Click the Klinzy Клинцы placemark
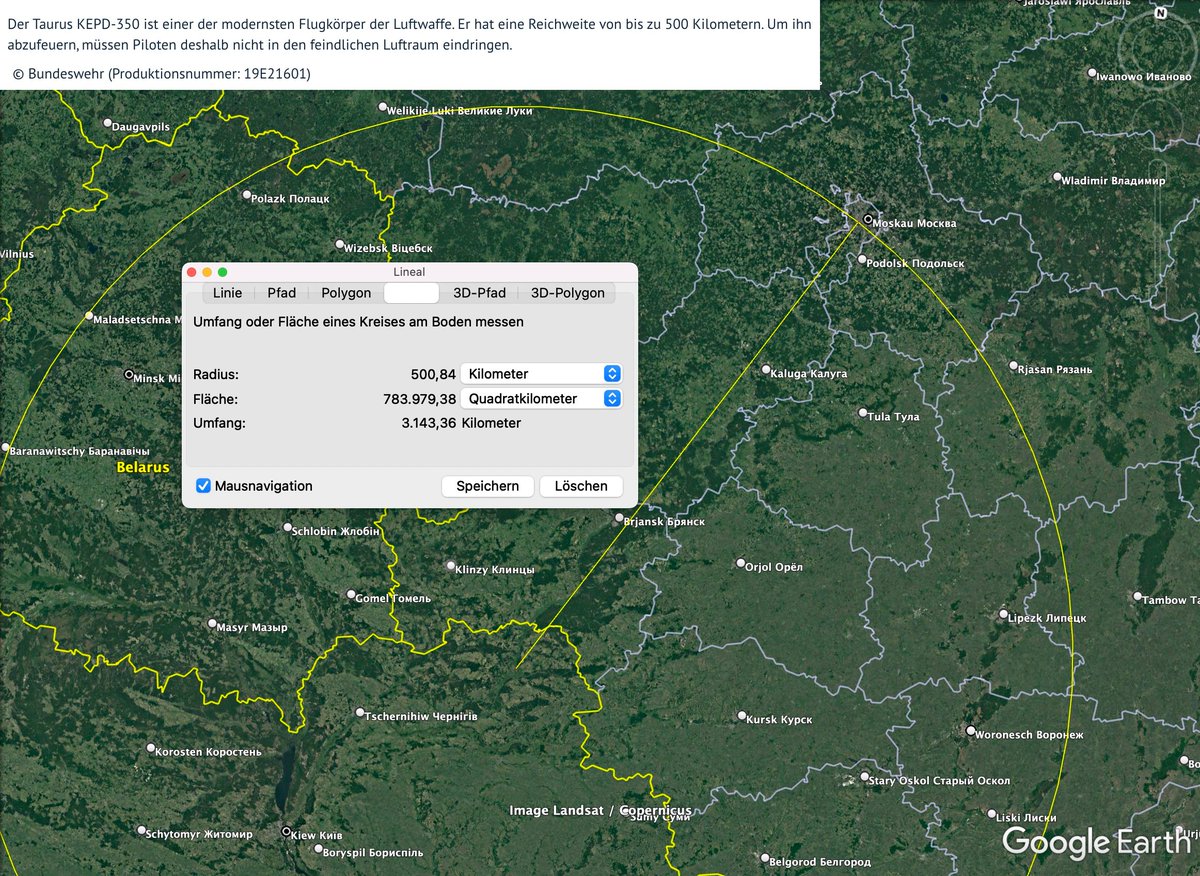This screenshot has height=876, width=1200. pyautogui.click(x=449, y=567)
